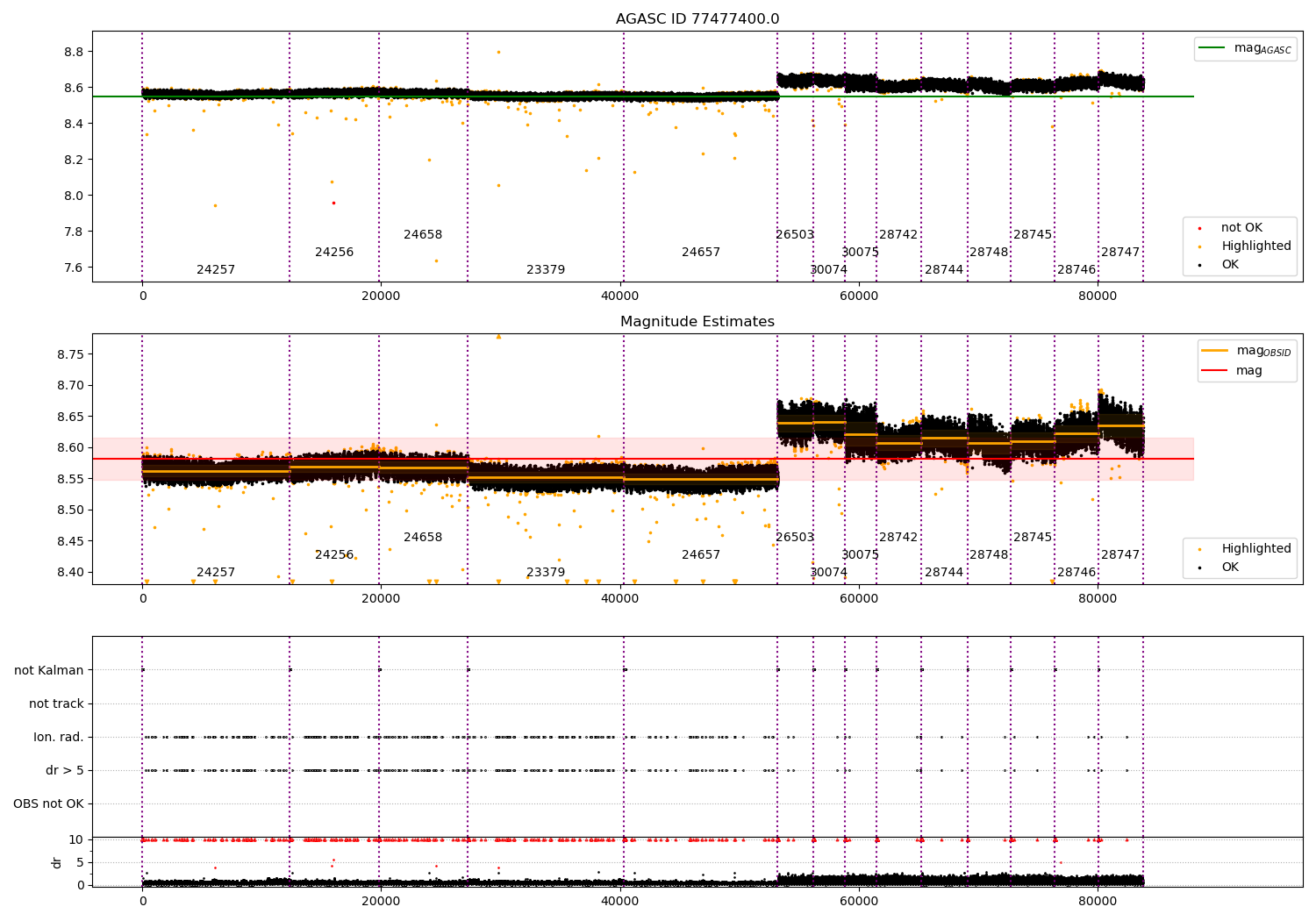1316x921 pixels.
Task: Click the 7.6 y-axis tick label in the top plot
Action: coord(74,268)
